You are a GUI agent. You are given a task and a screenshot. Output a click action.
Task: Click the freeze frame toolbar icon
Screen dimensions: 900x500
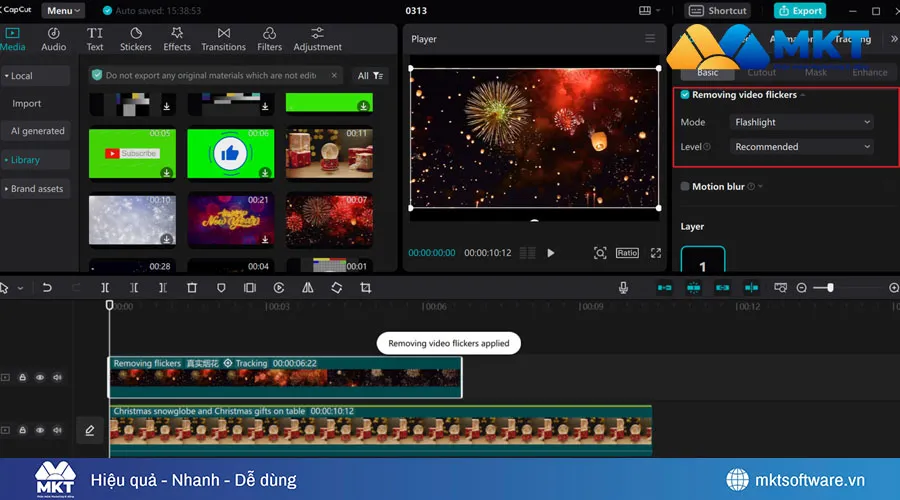tap(250, 288)
